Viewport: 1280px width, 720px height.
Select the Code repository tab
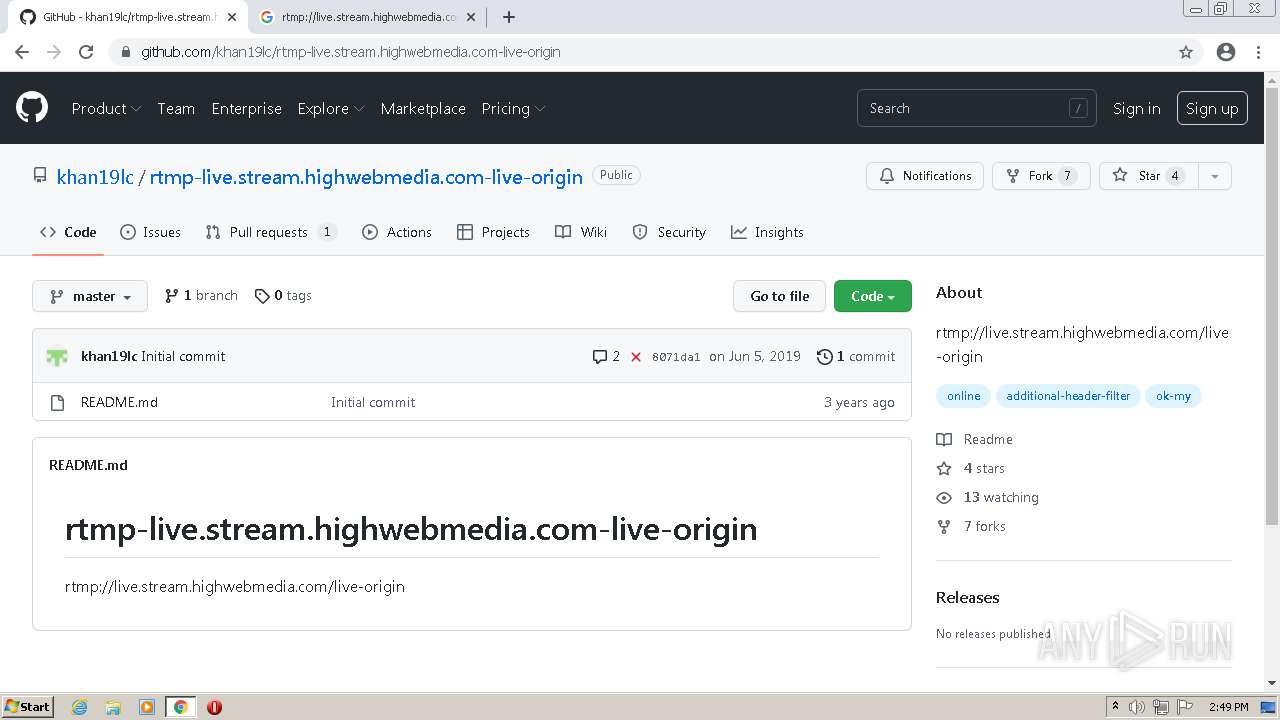[68, 232]
